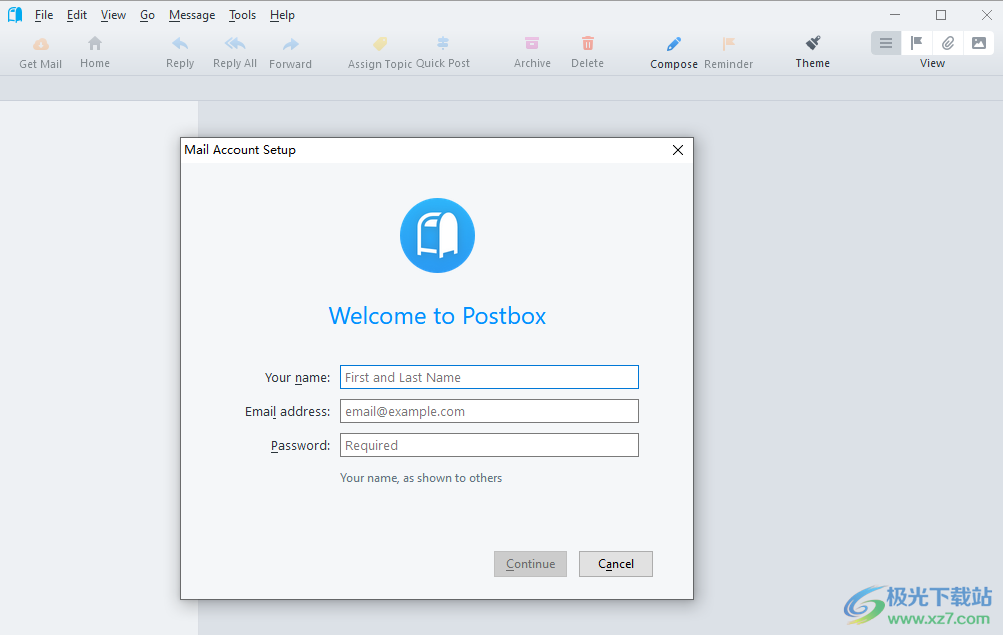This screenshot has width=1003, height=635.
Task: Open the Help menu
Action: click(282, 15)
